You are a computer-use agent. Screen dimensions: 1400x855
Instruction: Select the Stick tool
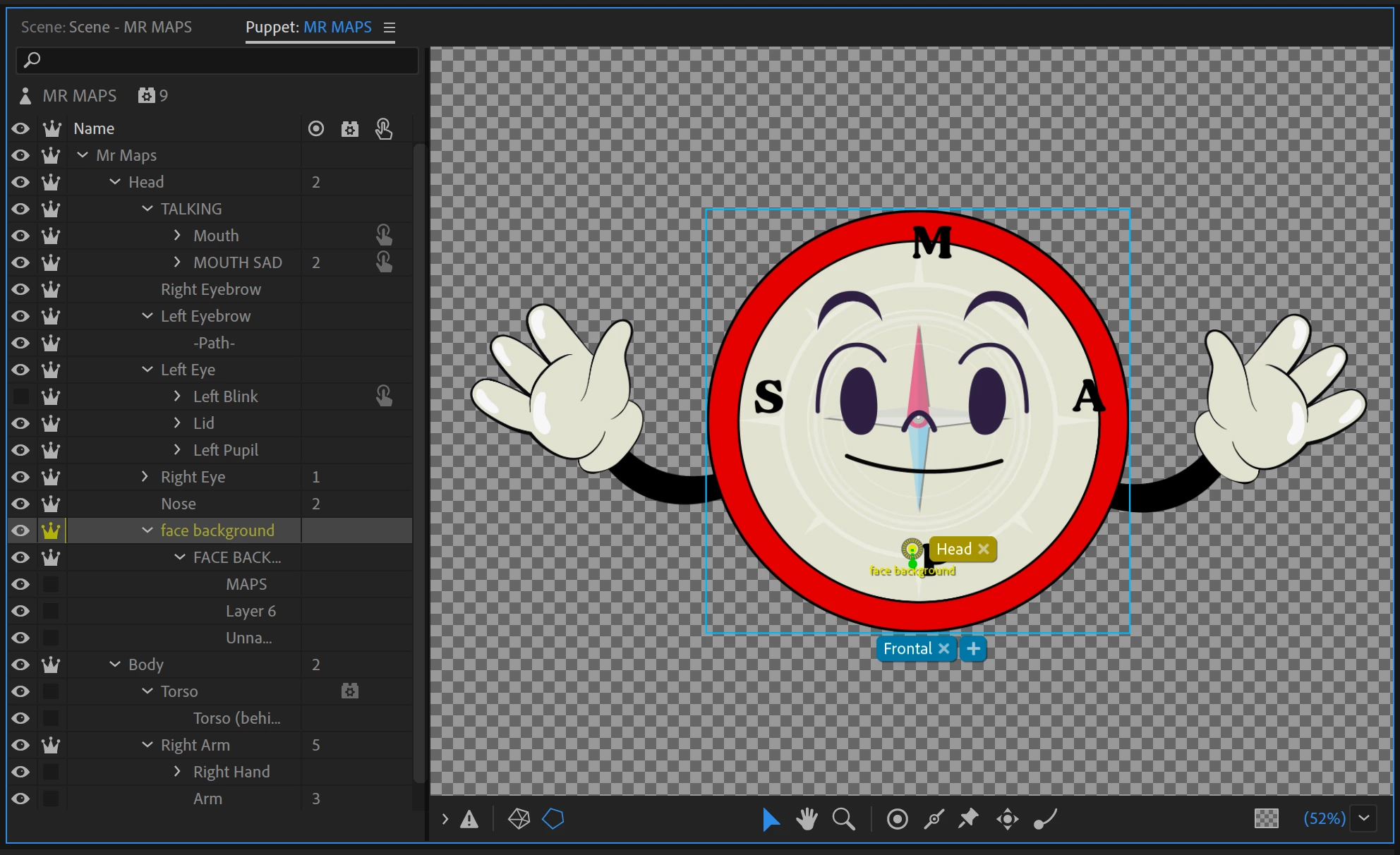934,819
